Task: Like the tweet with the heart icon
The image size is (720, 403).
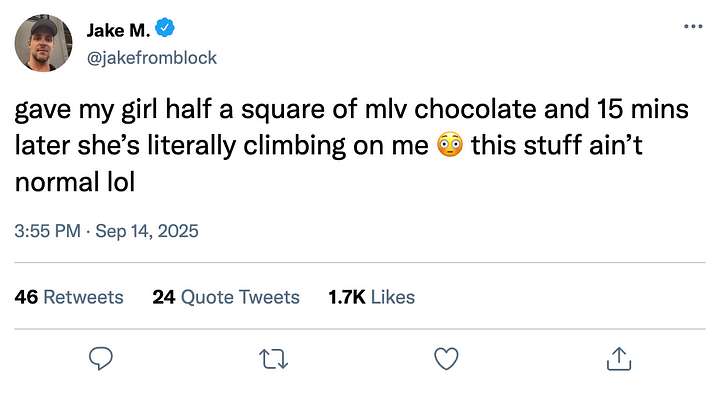Action: click(446, 357)
